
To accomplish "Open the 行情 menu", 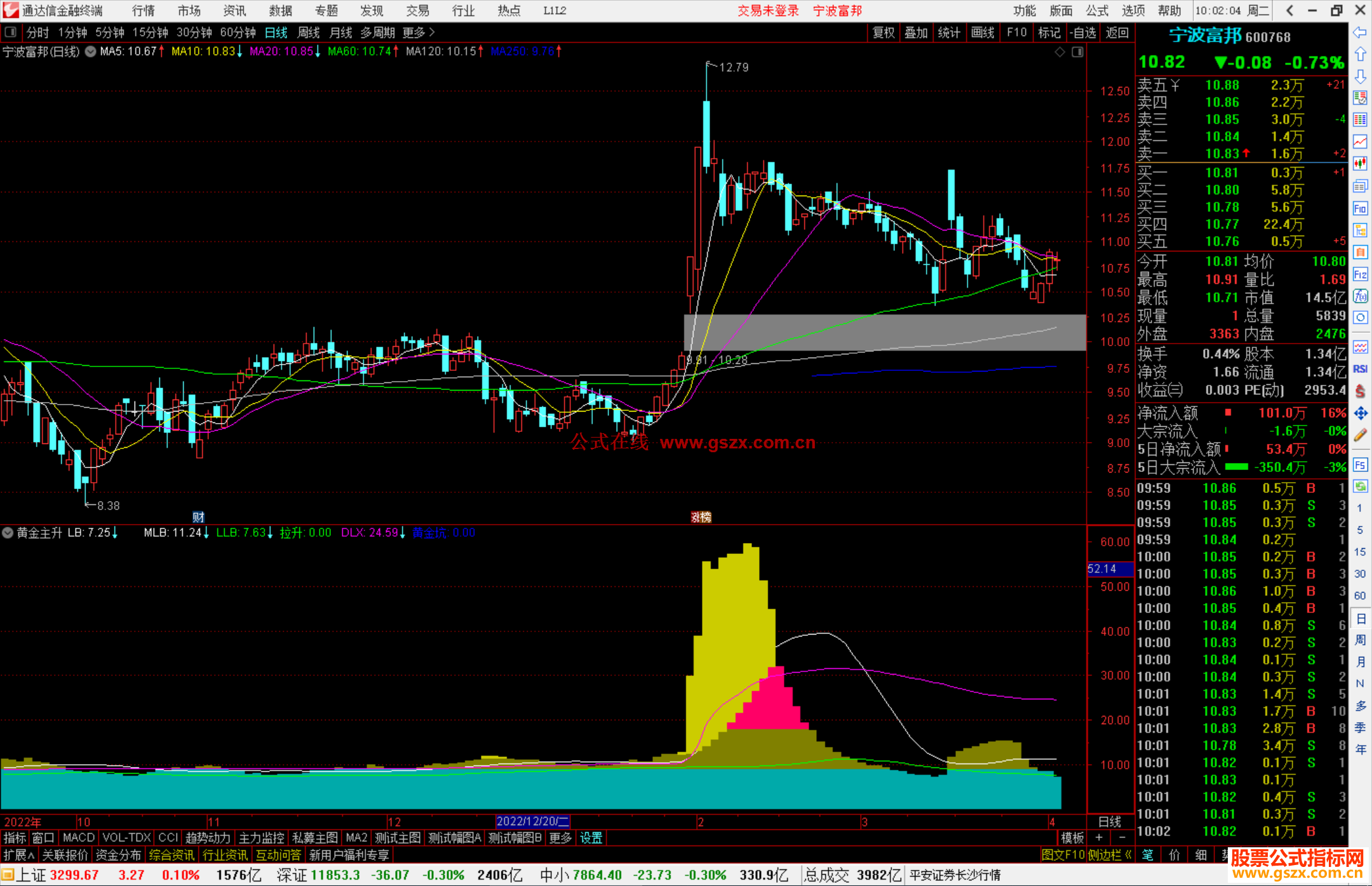I will point(144,11).
